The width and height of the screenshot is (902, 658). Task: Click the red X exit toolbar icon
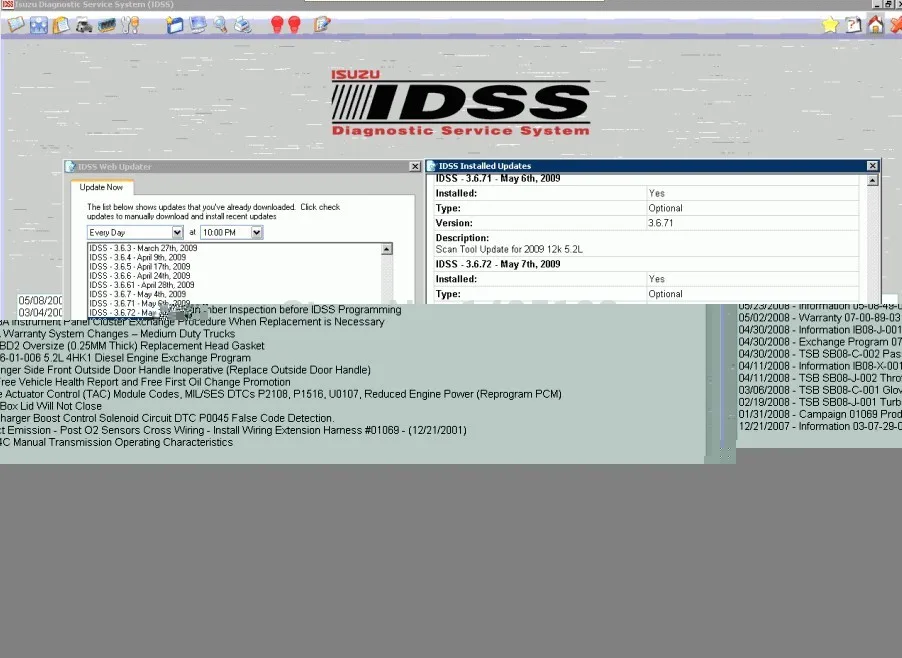pyautogui.click(x=896, y=25)
